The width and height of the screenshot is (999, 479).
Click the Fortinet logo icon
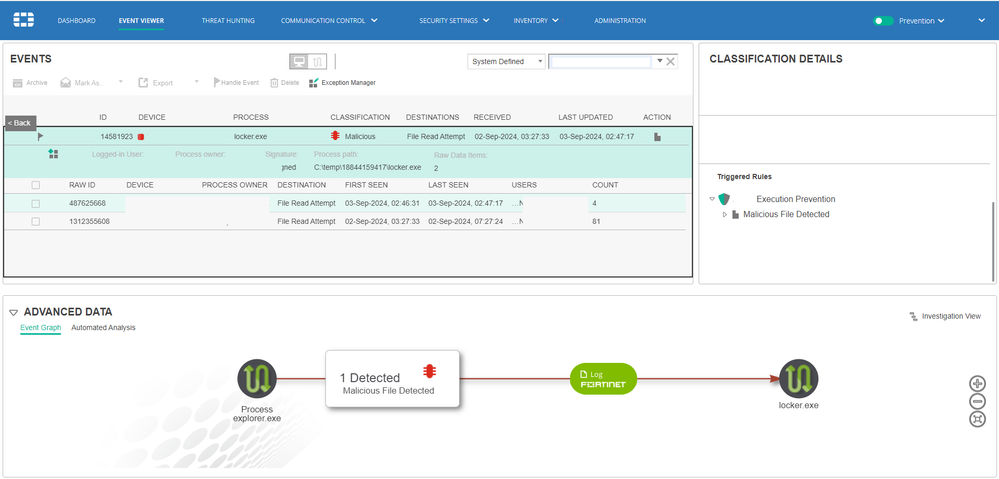pos(24,20)
